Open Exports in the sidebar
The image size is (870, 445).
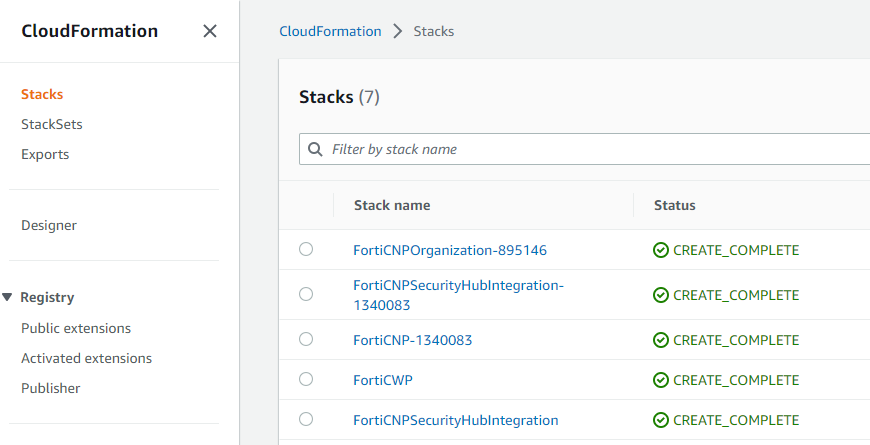45,154
